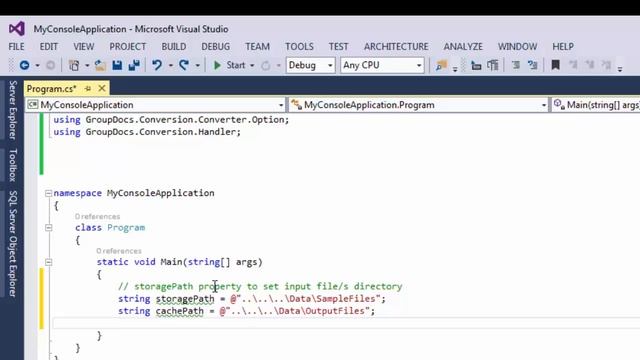Click the storagePath comment line
This screenshot has width=640, height=360.
tap(260, 287)
